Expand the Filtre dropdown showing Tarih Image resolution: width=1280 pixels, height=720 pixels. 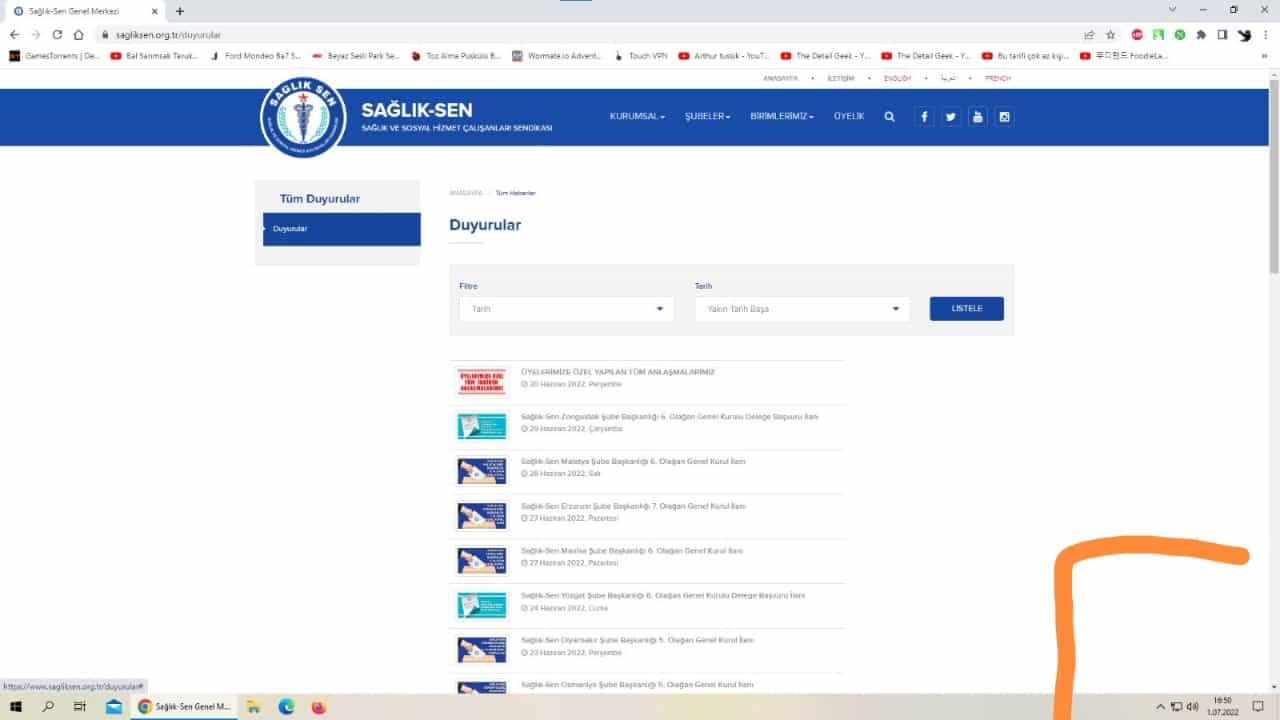pos(566,309)
